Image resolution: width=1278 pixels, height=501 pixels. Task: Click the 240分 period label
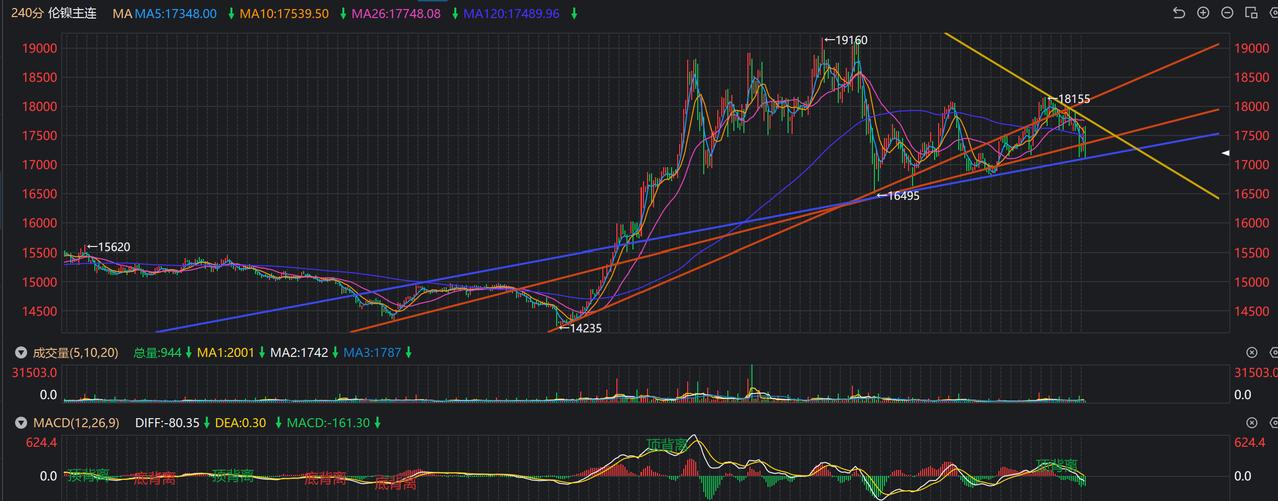(26, 14)
